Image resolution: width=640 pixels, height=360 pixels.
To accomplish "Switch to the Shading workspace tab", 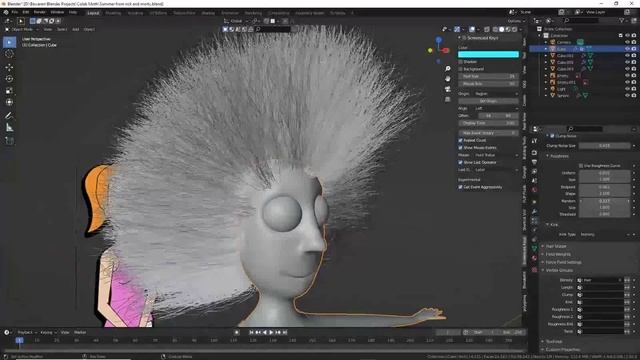I will (208, 13).
